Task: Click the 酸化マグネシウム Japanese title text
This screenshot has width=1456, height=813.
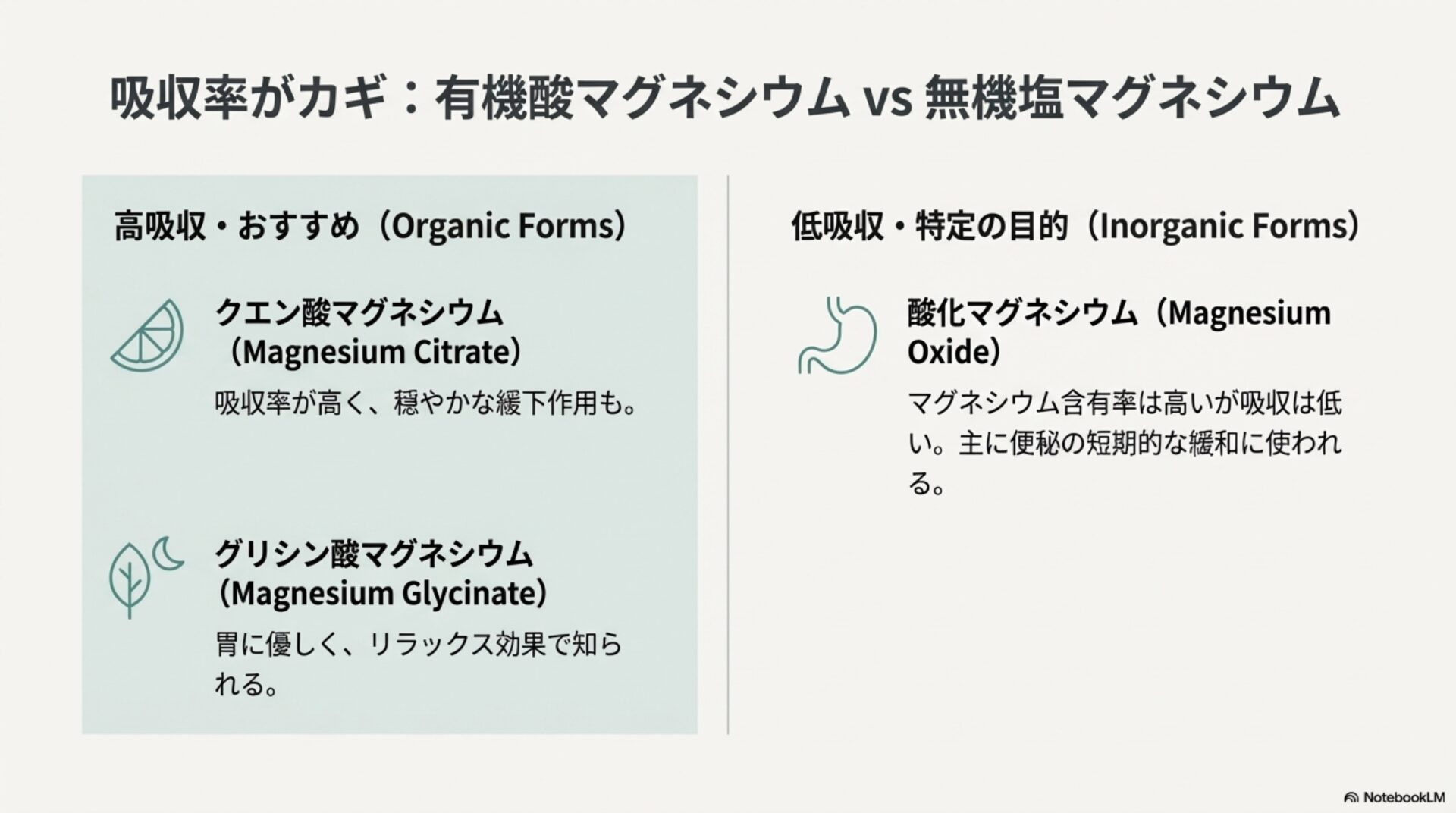Action: tap(1022, 312)
